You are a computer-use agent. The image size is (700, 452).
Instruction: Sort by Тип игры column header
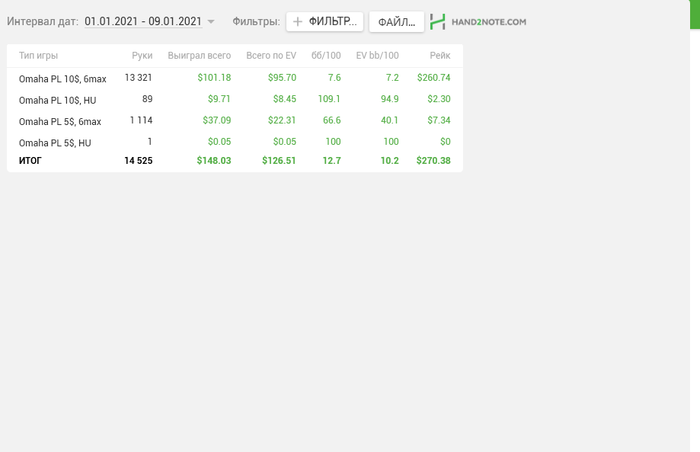[38, 55]
